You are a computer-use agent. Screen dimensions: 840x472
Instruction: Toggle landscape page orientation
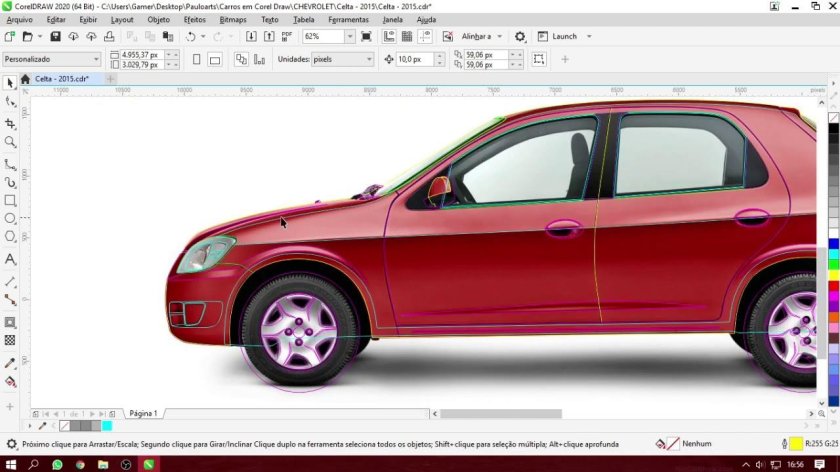(x=215, y=60)
